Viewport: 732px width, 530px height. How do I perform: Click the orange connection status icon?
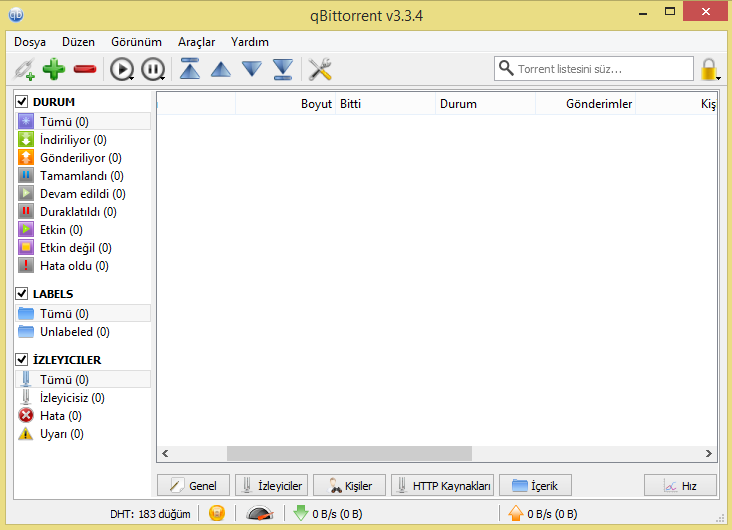217,513
